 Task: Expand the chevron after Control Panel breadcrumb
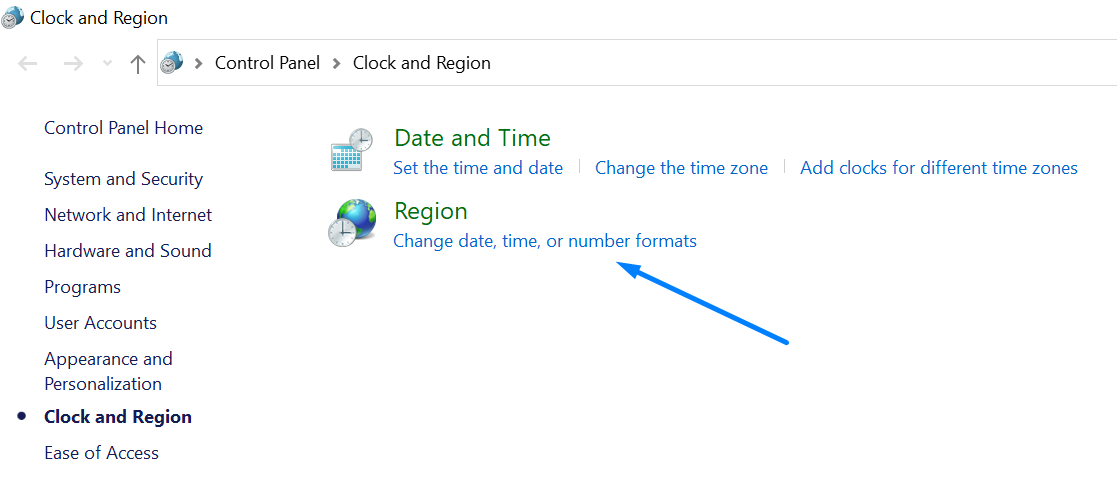coord(337,63)
